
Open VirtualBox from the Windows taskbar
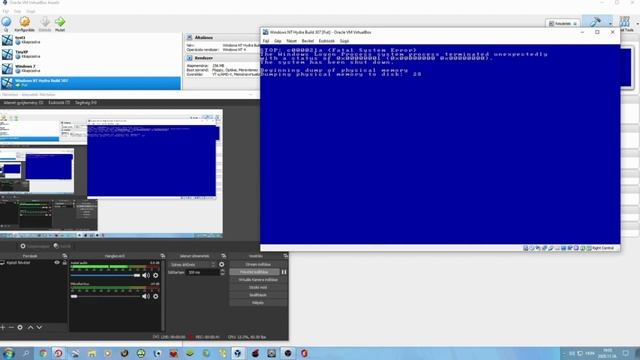click(238, 353)
